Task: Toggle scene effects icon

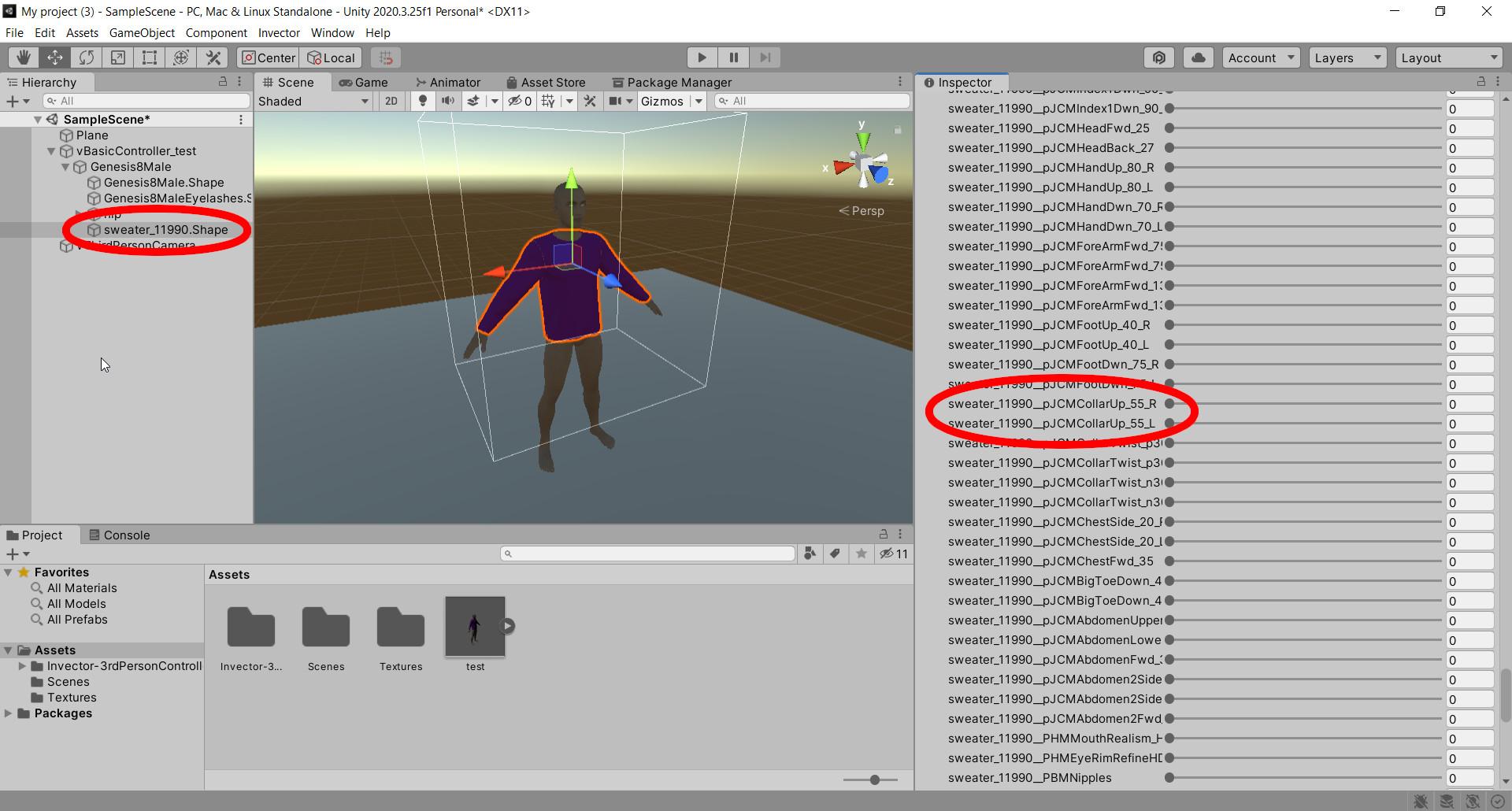Action: pos(473,101)
